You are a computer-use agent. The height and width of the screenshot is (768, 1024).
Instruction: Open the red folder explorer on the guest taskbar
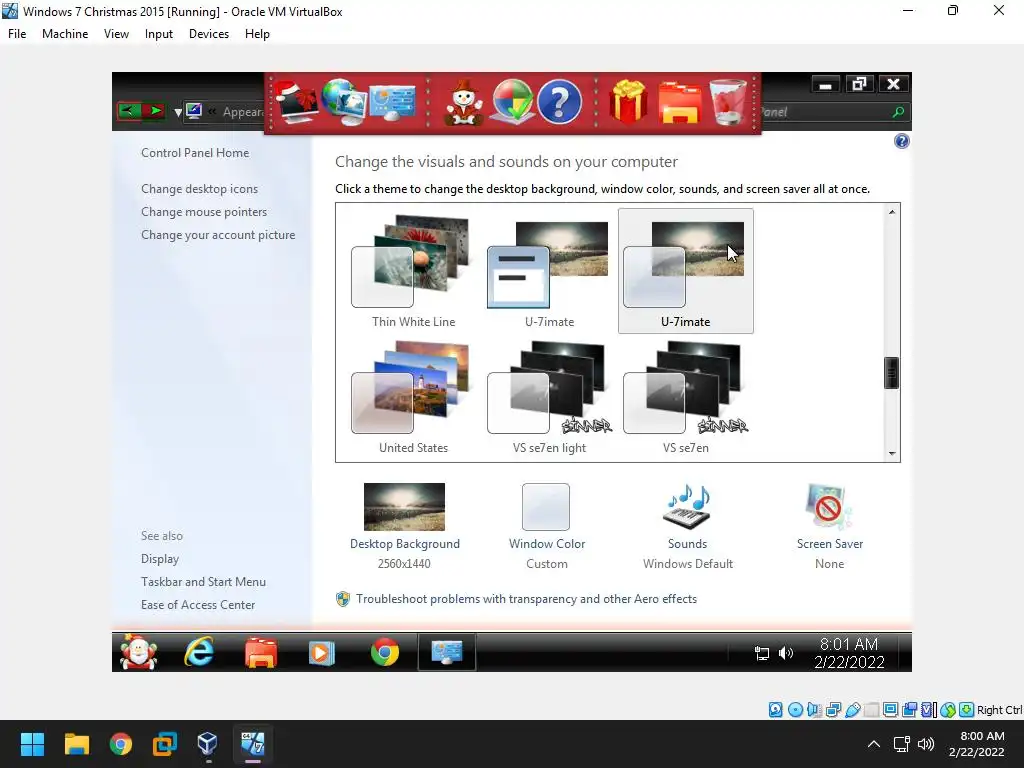[x=261, y=652]
